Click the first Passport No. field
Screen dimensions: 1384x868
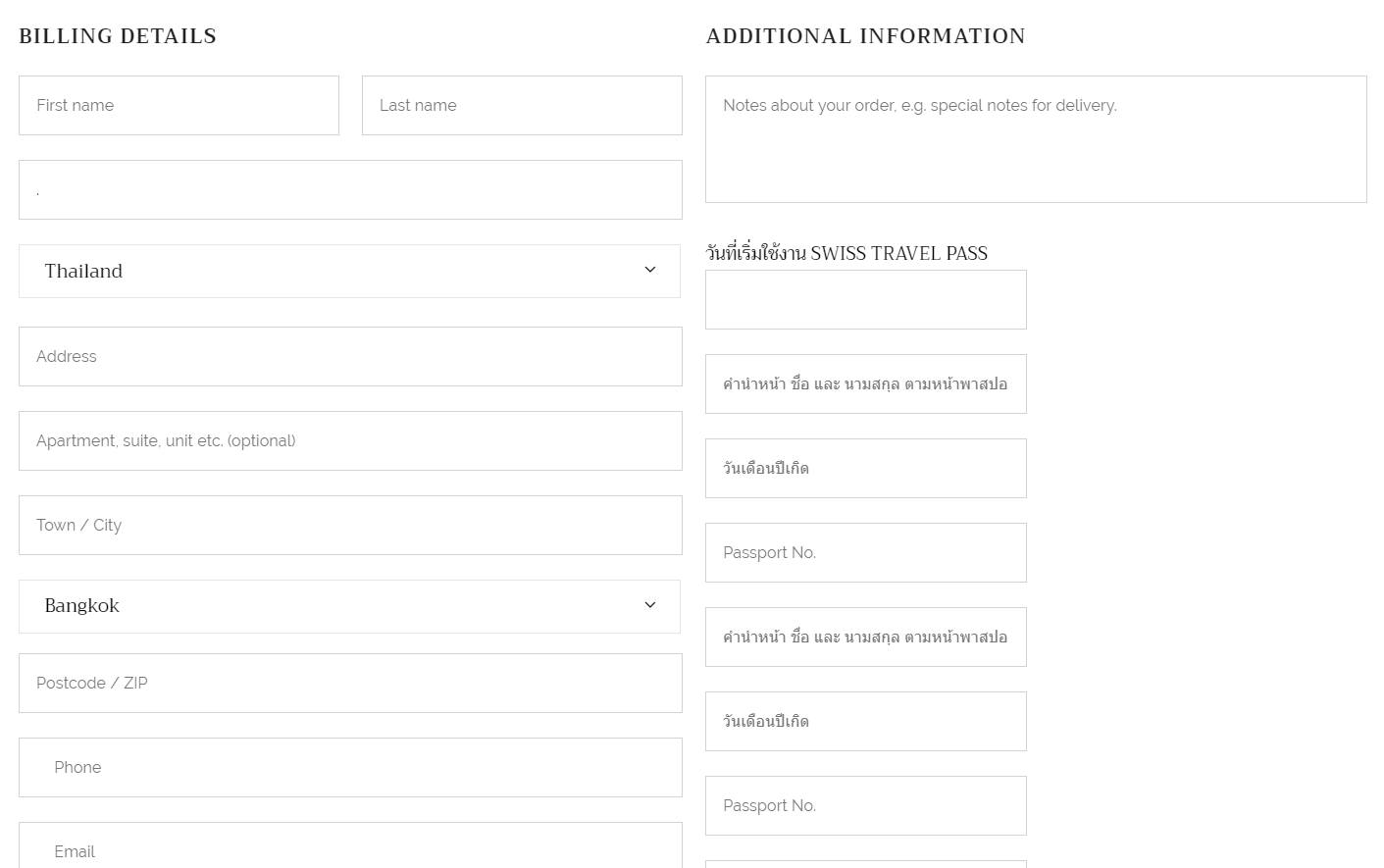(866, 553)
